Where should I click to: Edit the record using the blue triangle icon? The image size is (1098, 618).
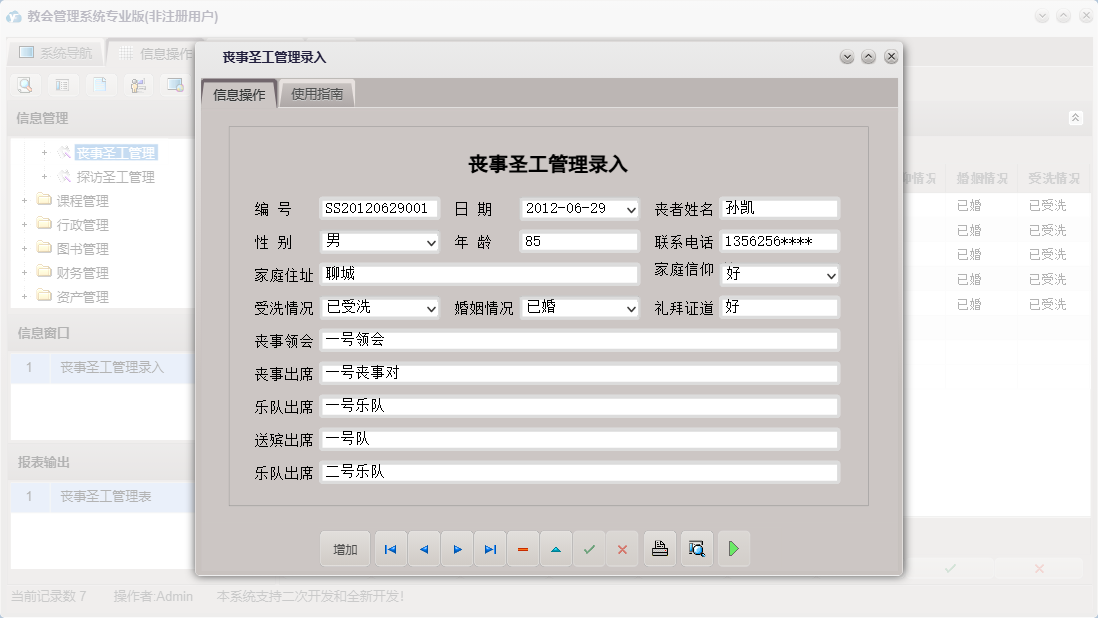(556, 548)
